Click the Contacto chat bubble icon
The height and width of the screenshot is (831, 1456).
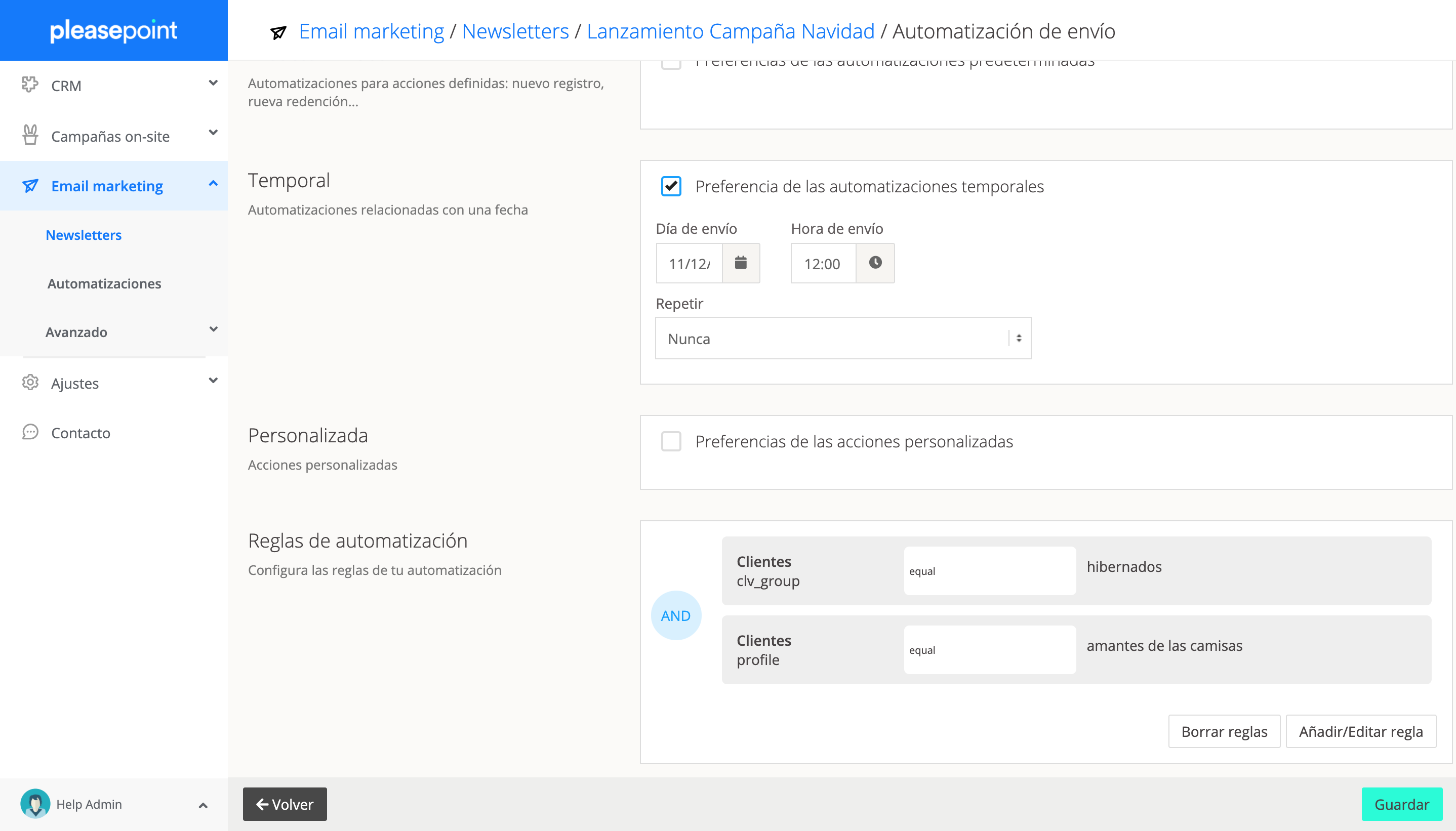(x=30, y=432)
